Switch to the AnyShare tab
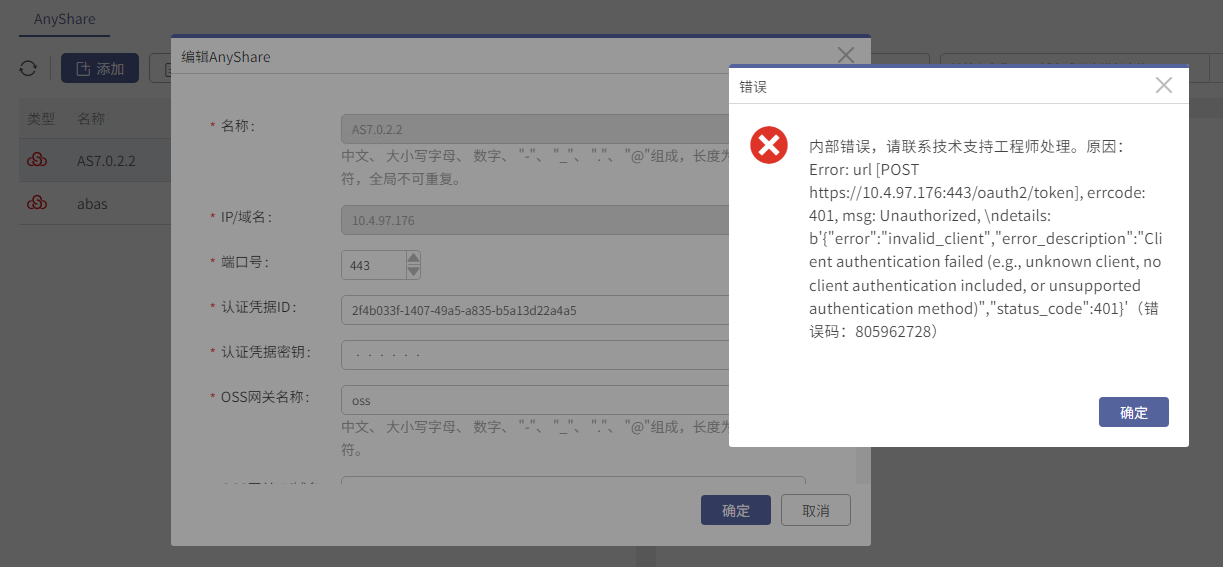 65,19
